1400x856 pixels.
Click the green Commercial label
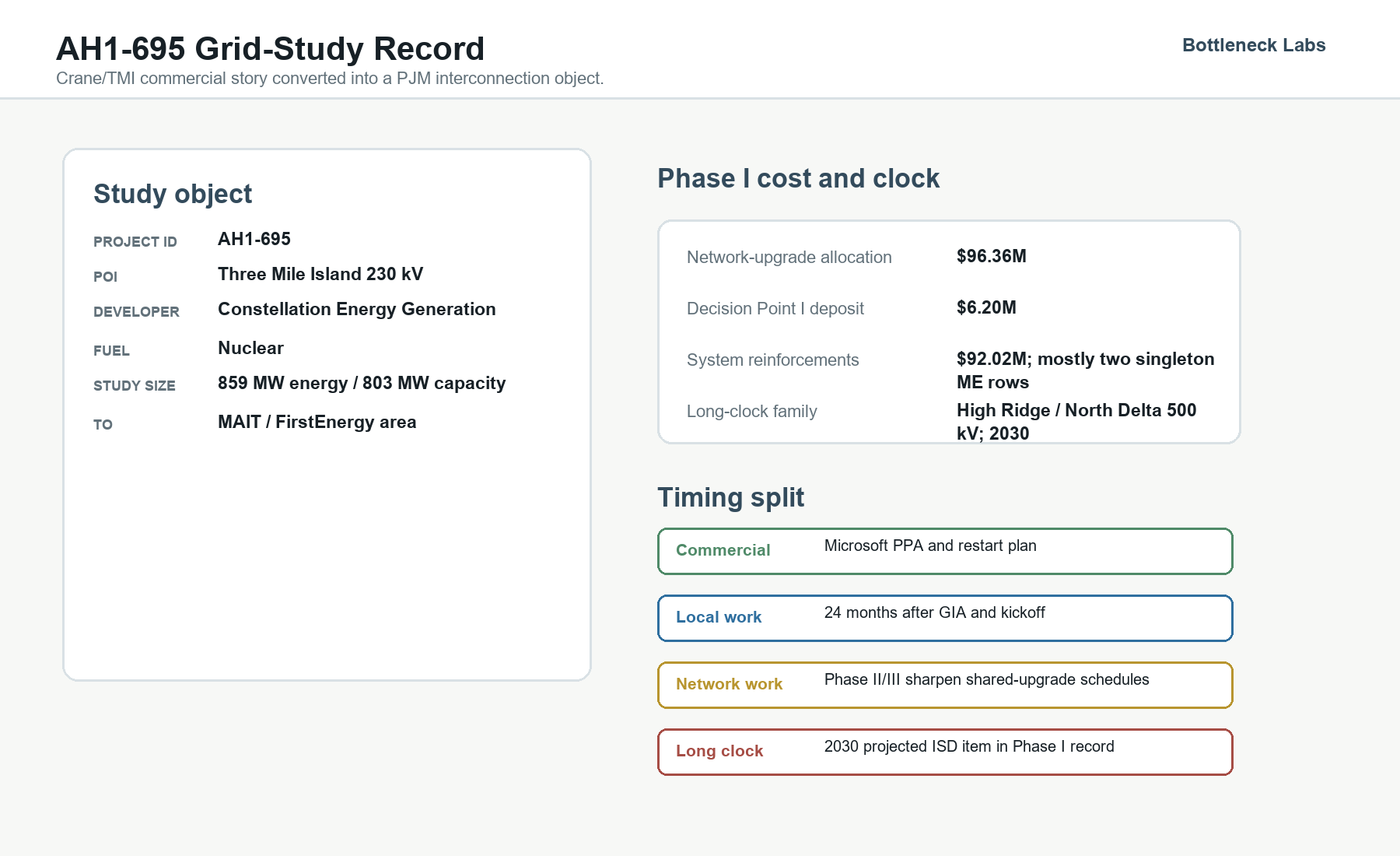(723, 550)
